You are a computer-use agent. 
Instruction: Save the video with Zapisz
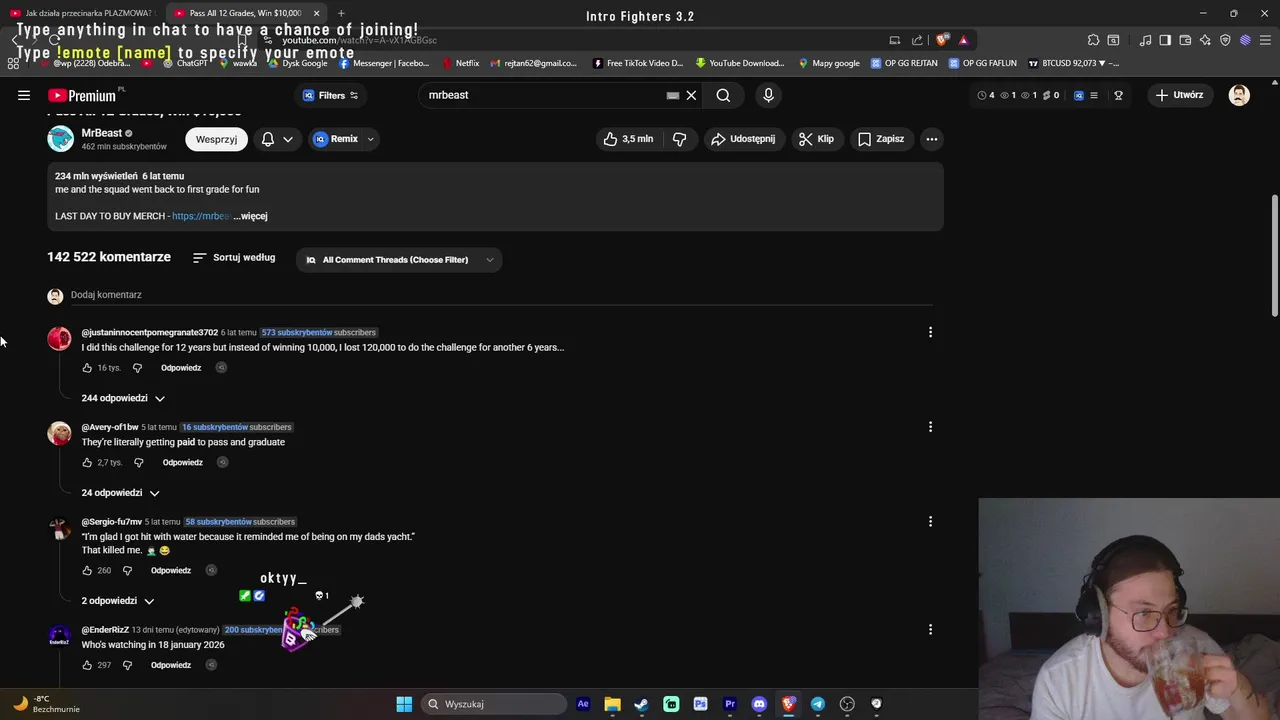(881, 139)
